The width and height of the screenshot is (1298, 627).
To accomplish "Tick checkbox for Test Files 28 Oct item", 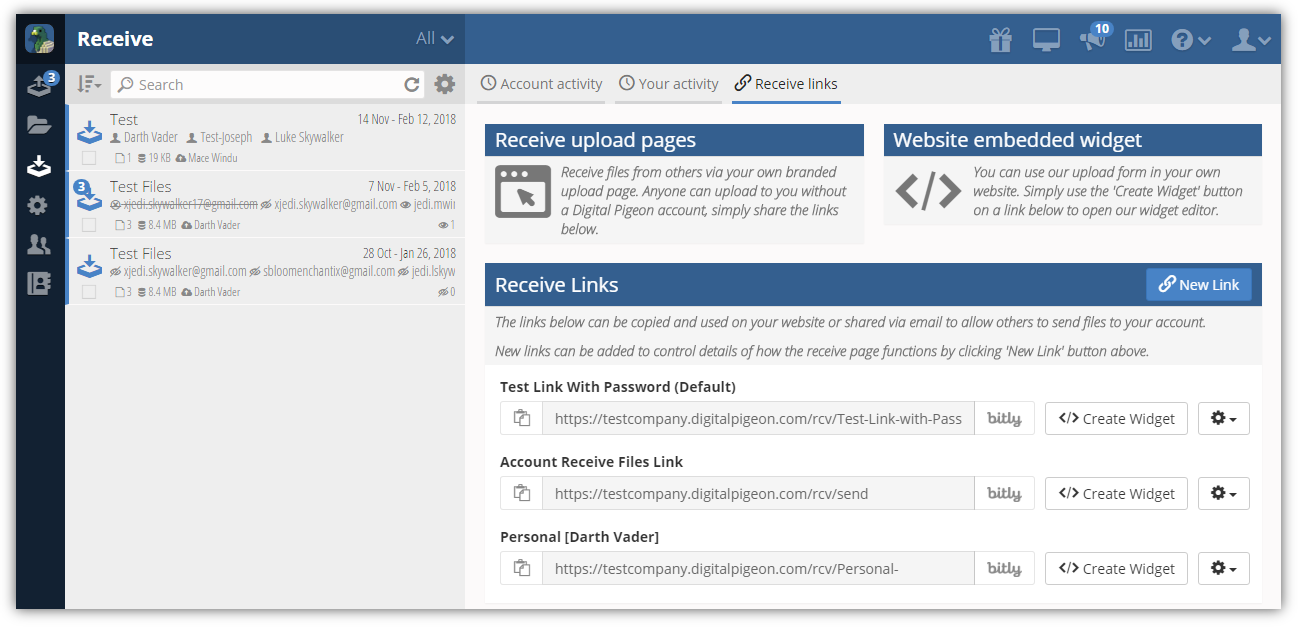I will pos(89,292).
